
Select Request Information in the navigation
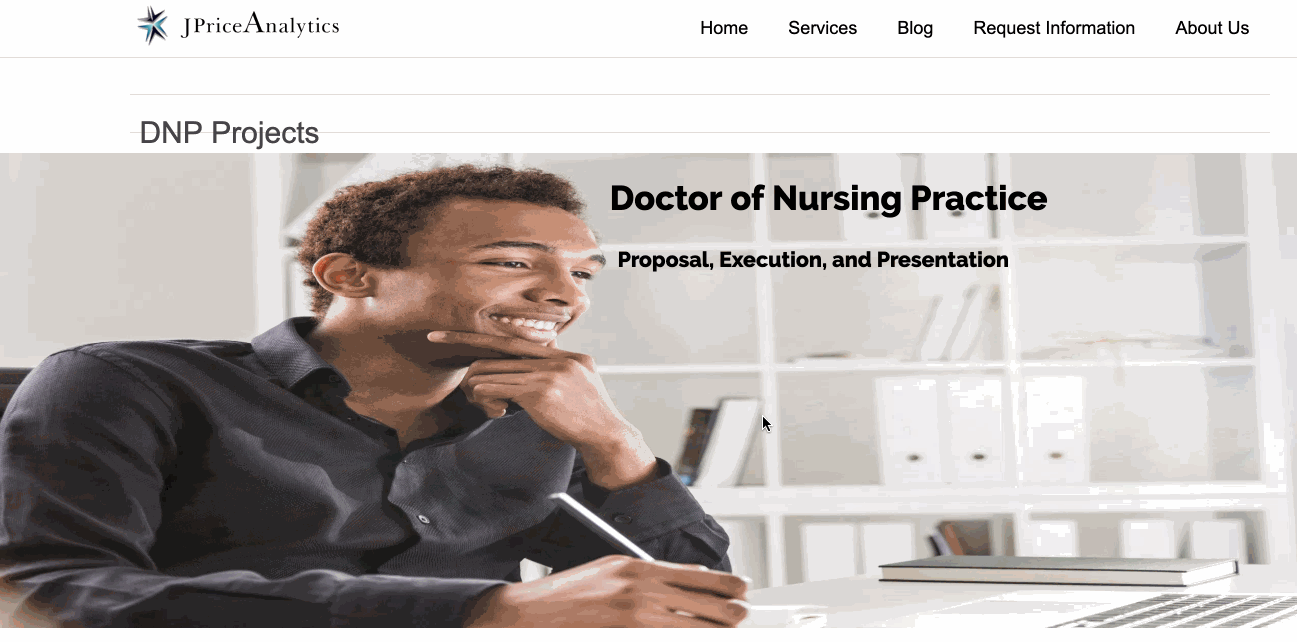click(1054, 28)
